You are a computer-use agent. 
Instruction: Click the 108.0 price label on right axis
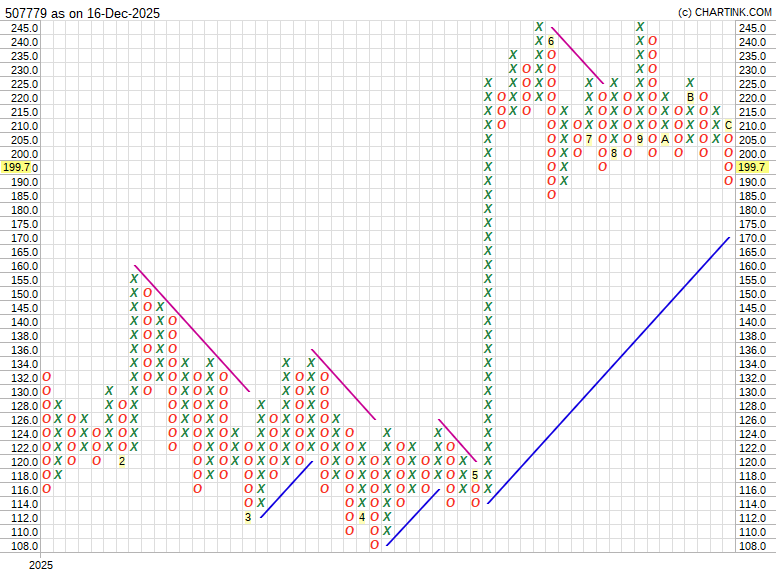tap(752, 546)
